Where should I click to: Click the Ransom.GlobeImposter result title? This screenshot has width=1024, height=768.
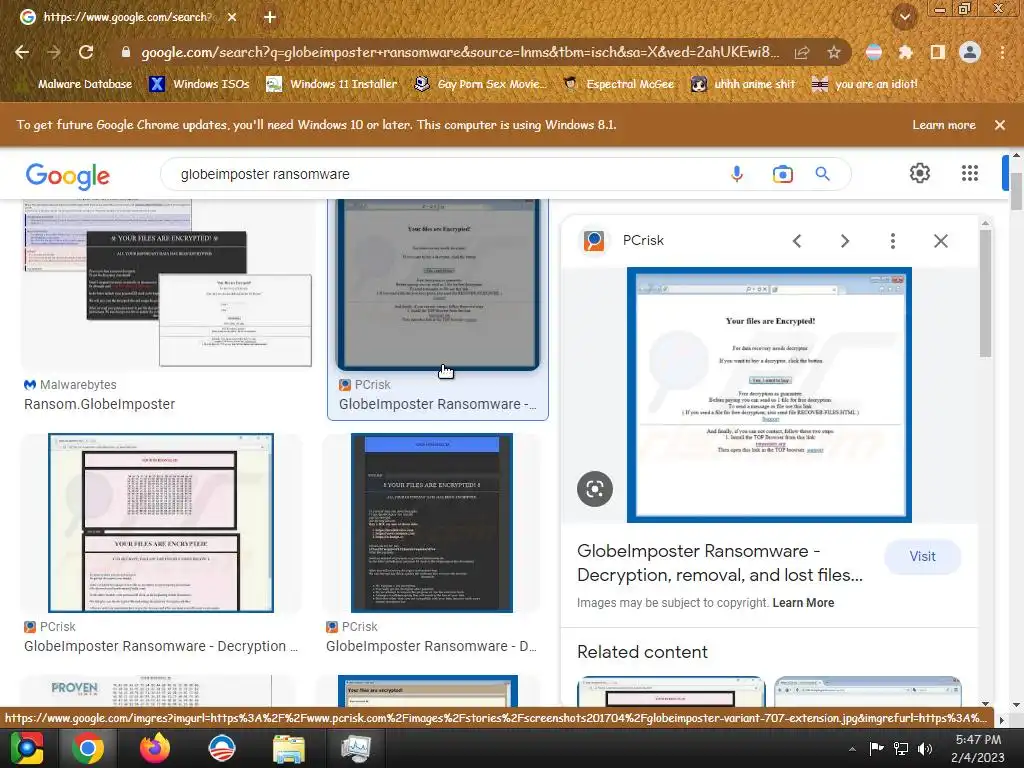99,404
